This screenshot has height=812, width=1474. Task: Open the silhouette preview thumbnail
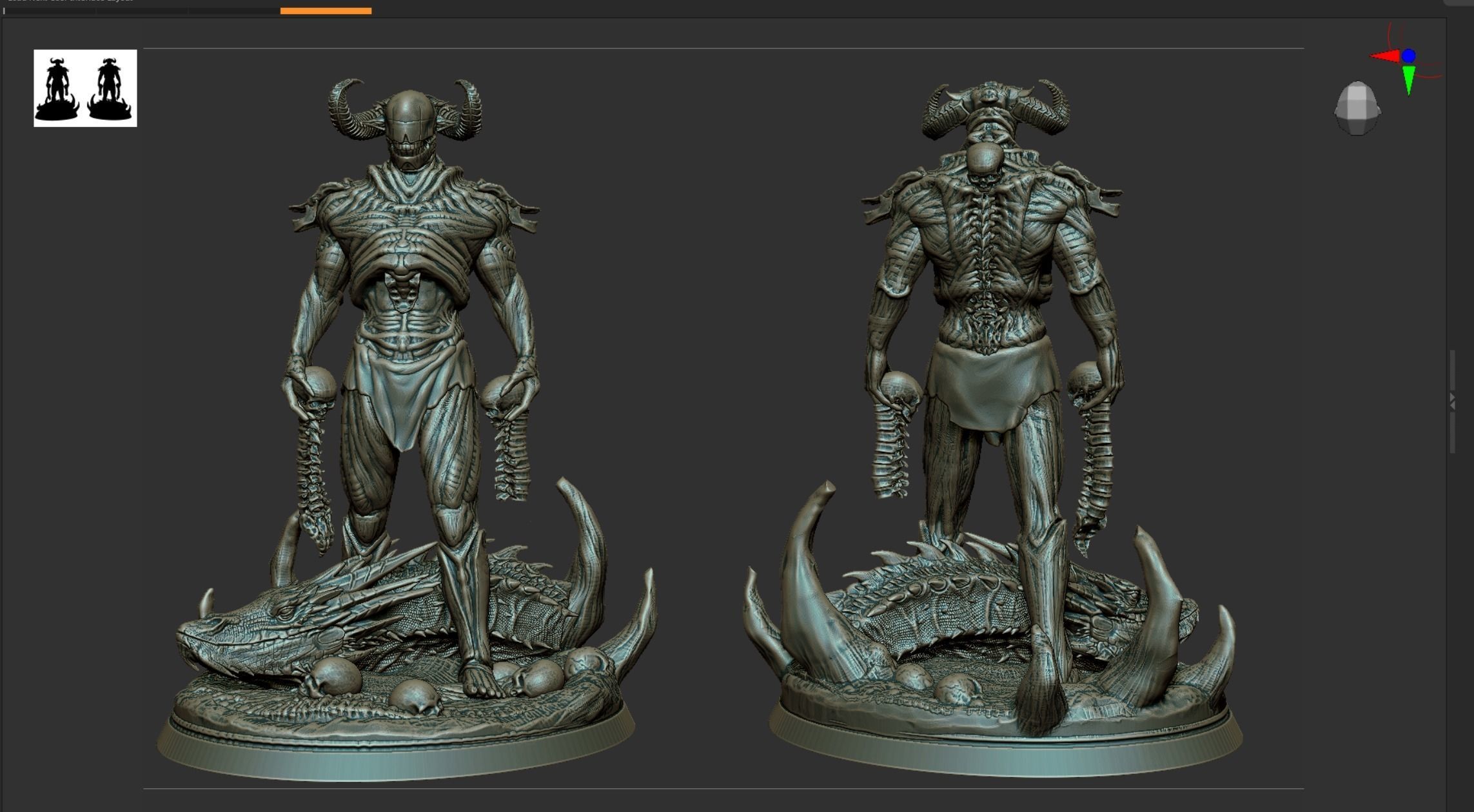pyautogui.click(x=85, y=88)
